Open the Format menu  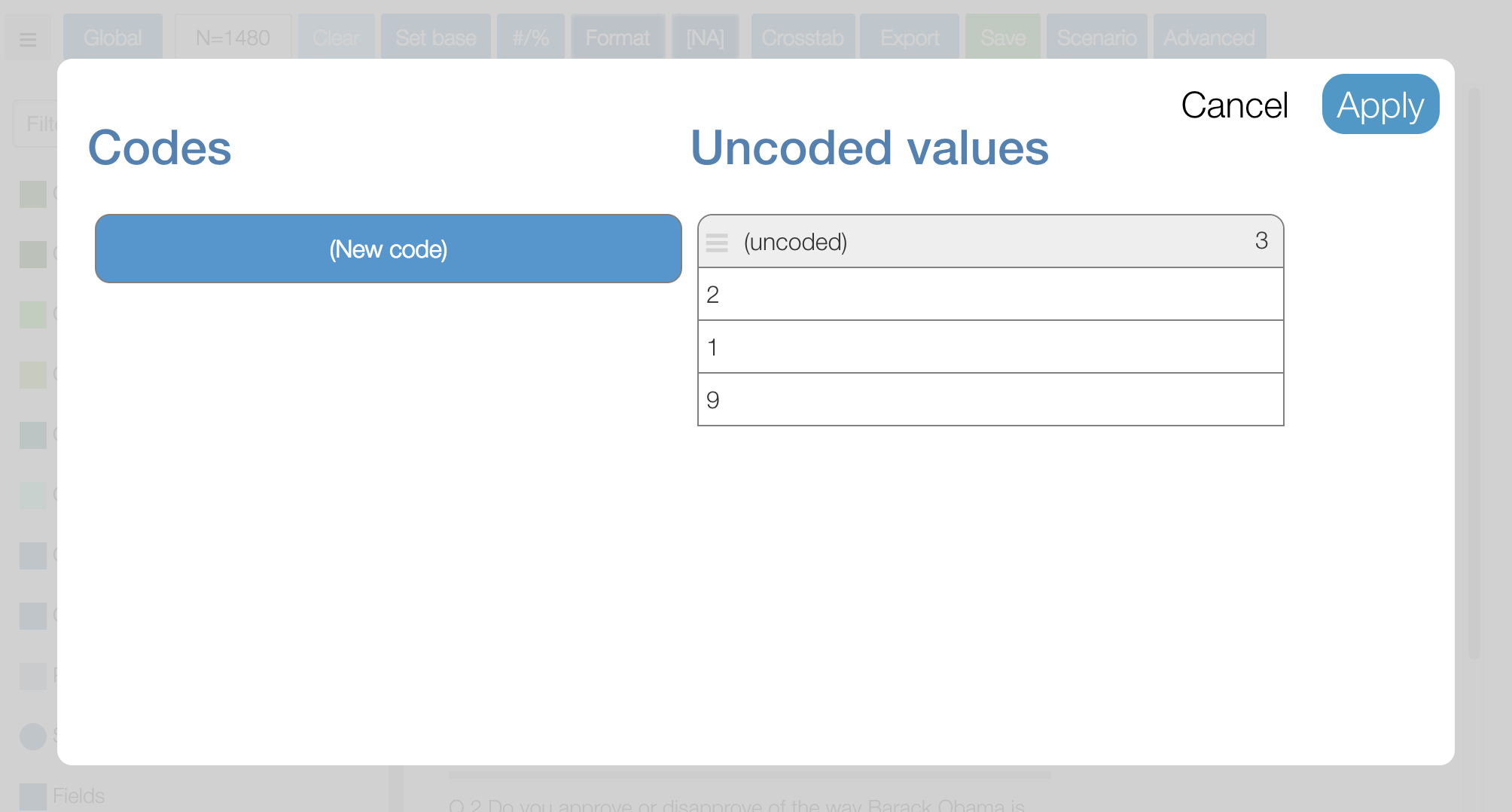(617, 37)
